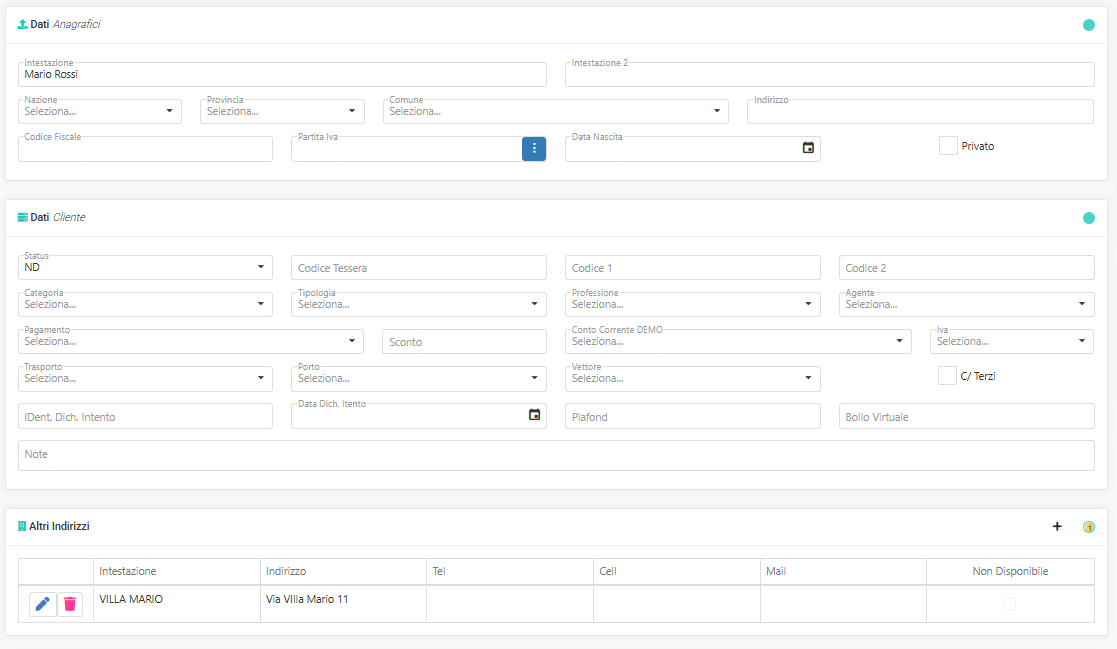Open the Pagamento dropdown list
Image resolution: width=1117 pixels, height=649 pixels.
[x=190, y=341]
